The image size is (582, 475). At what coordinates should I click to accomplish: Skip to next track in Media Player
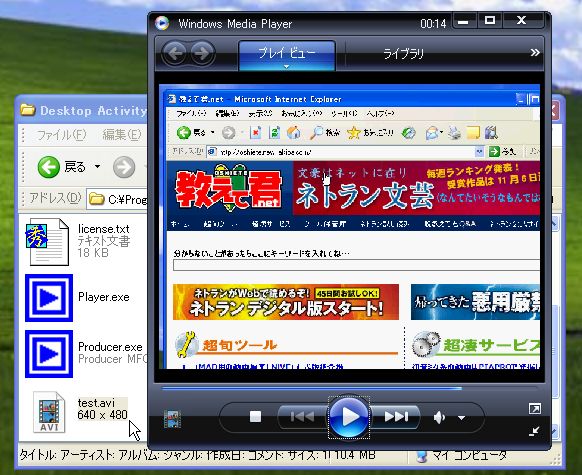396,417
